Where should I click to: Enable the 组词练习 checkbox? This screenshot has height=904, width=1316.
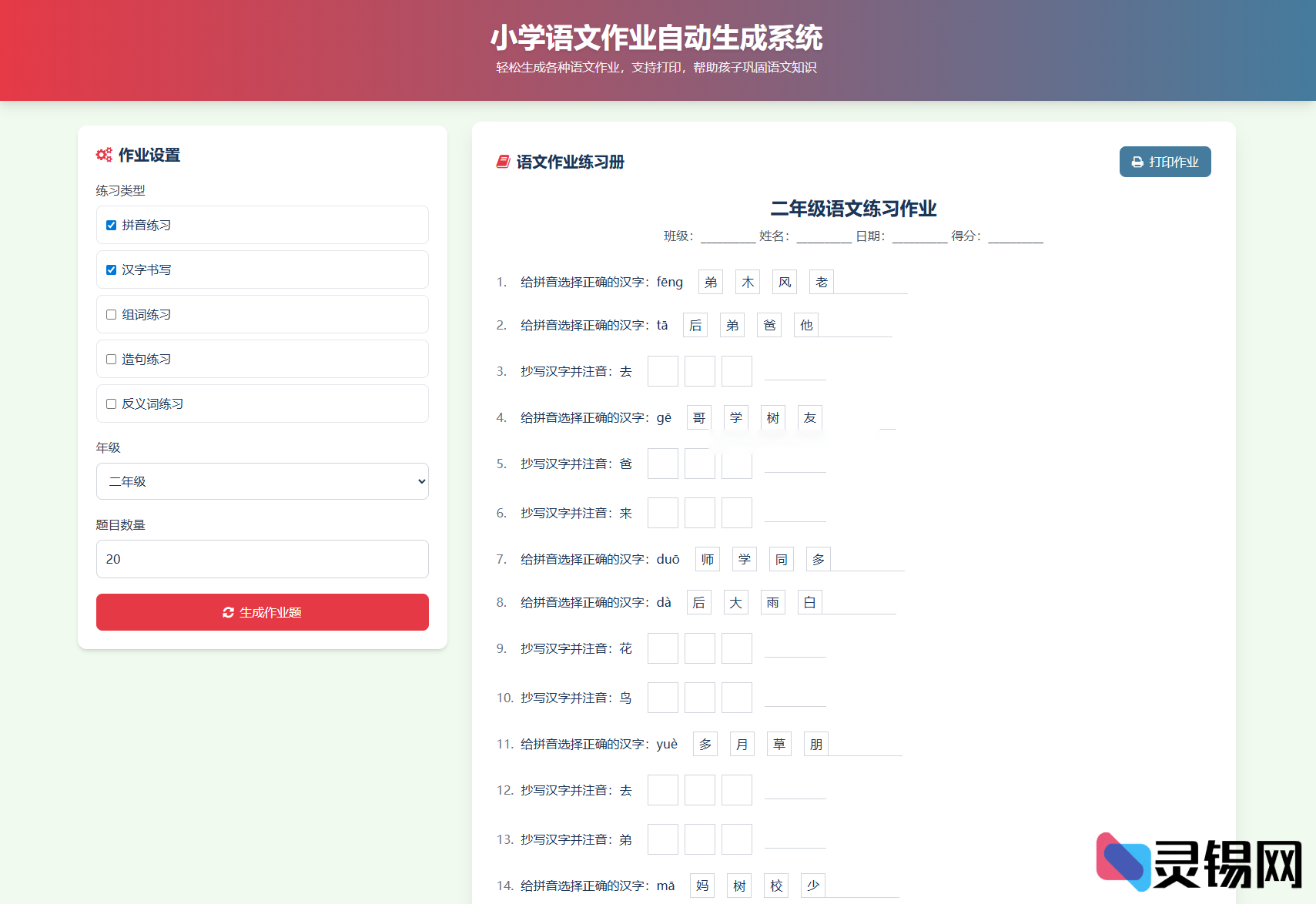[111, 314]
